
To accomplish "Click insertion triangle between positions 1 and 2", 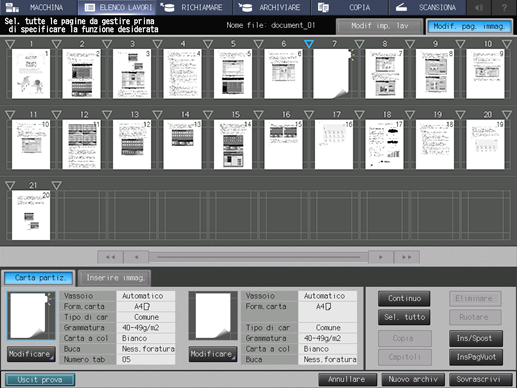I will click(57, 44).
